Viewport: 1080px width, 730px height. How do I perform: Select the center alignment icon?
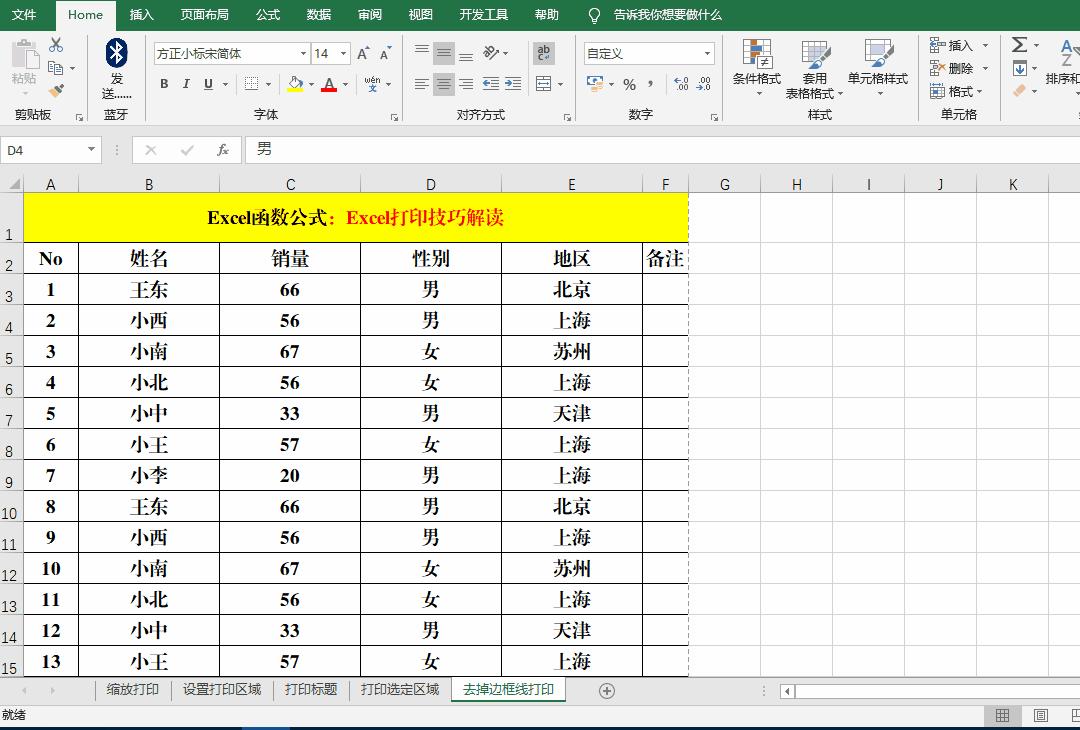[443, 84]
